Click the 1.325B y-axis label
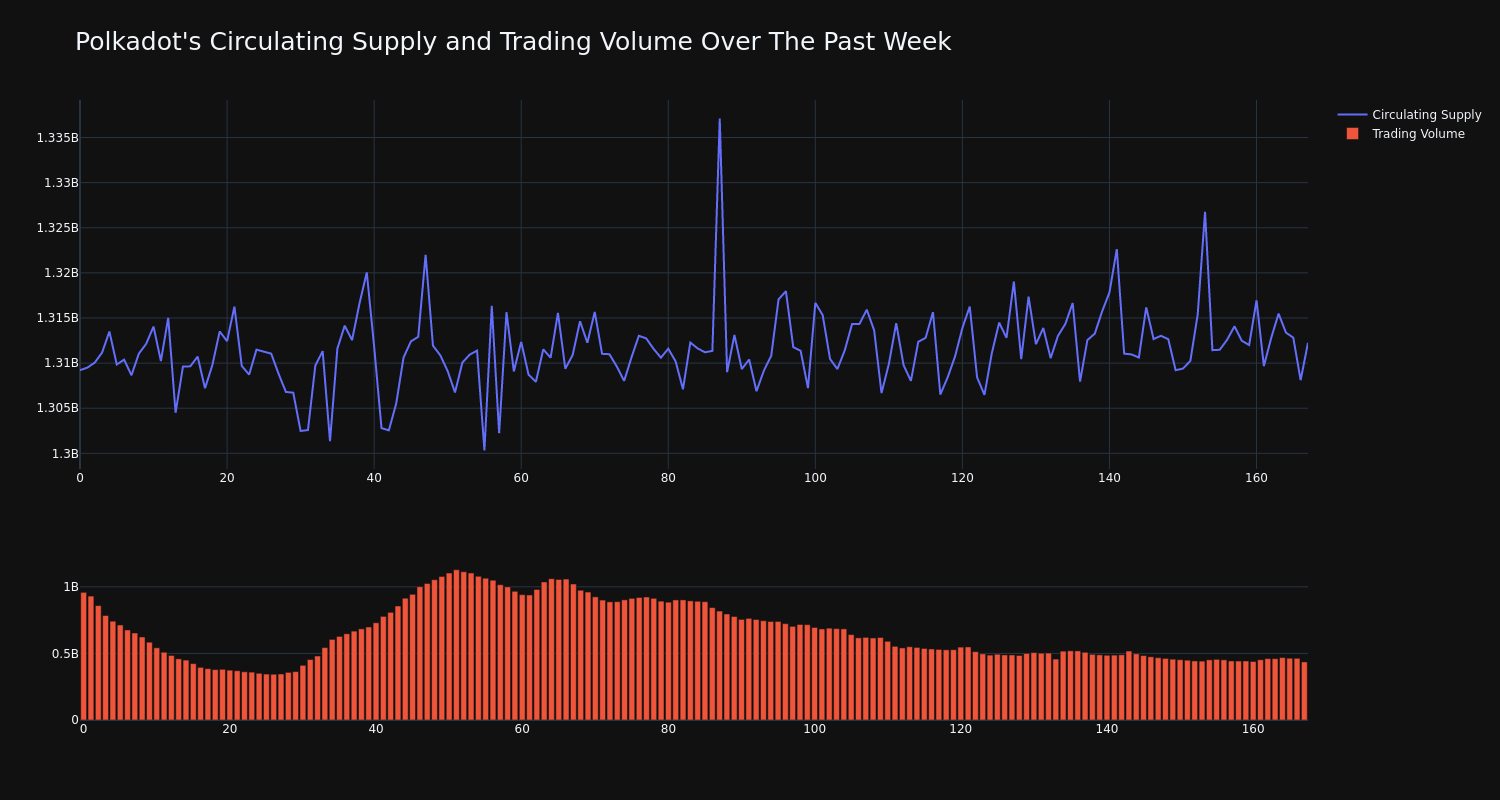 [57, 228]
